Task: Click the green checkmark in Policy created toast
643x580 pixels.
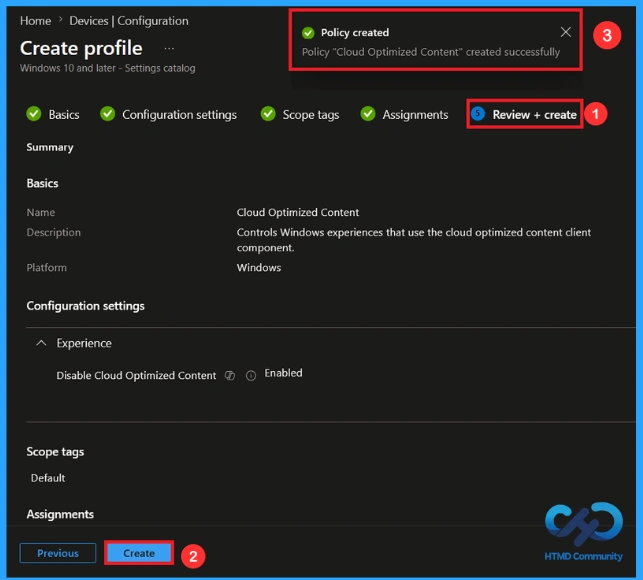Action: point(308,33)
